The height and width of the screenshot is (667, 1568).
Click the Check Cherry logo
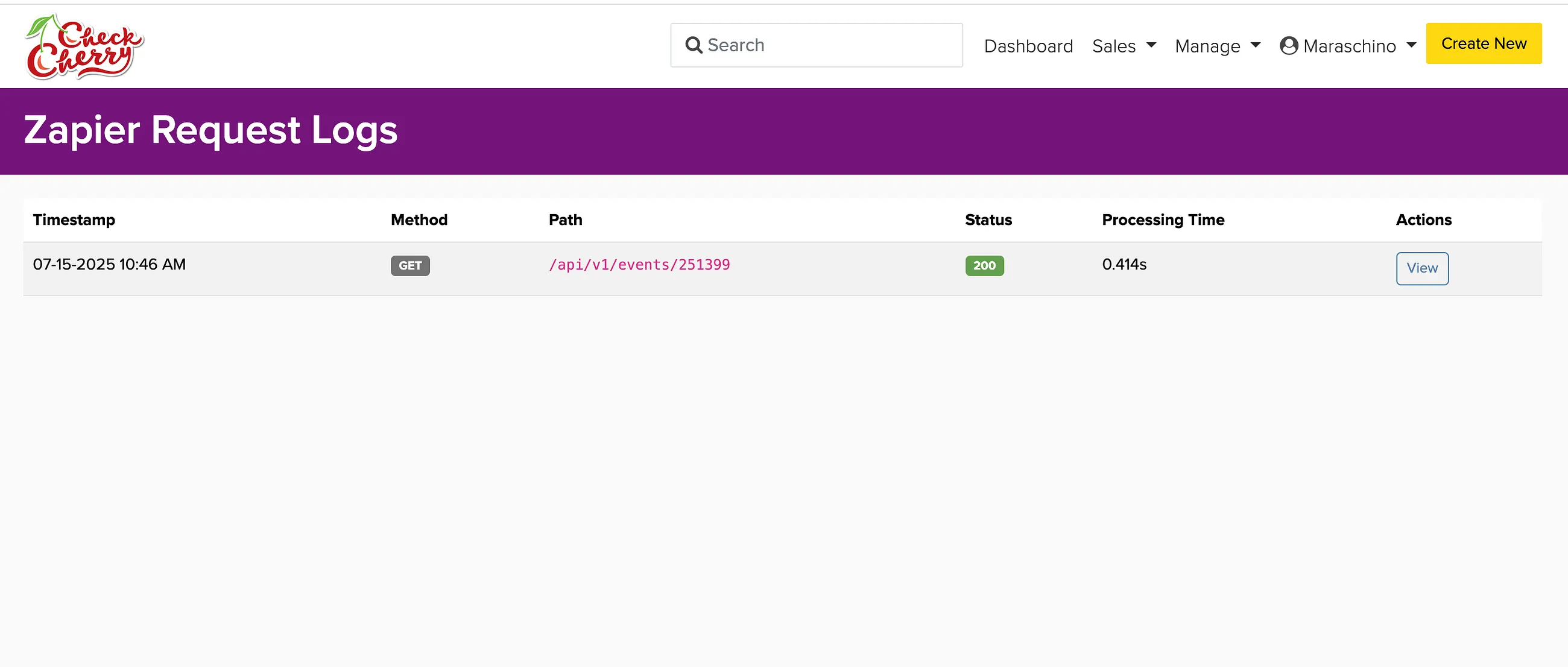[x=84, y=46]
